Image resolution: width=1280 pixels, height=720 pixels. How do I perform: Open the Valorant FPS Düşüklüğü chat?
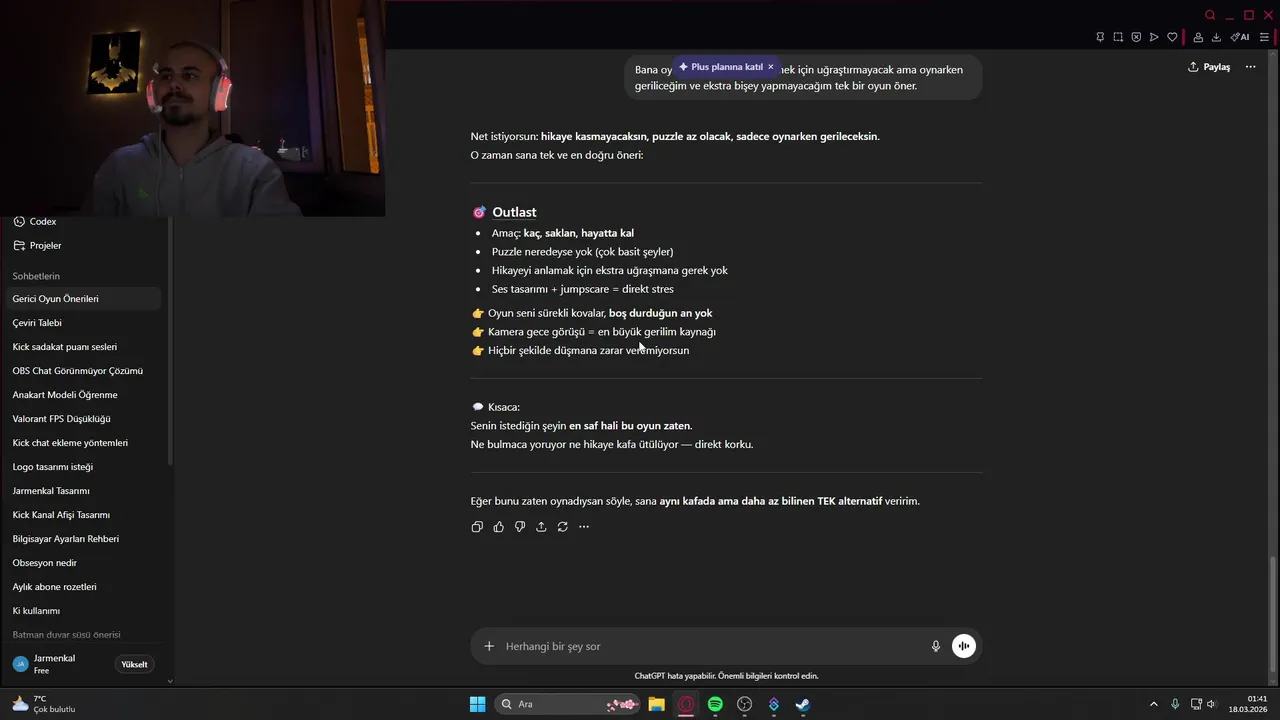point(83,419)
